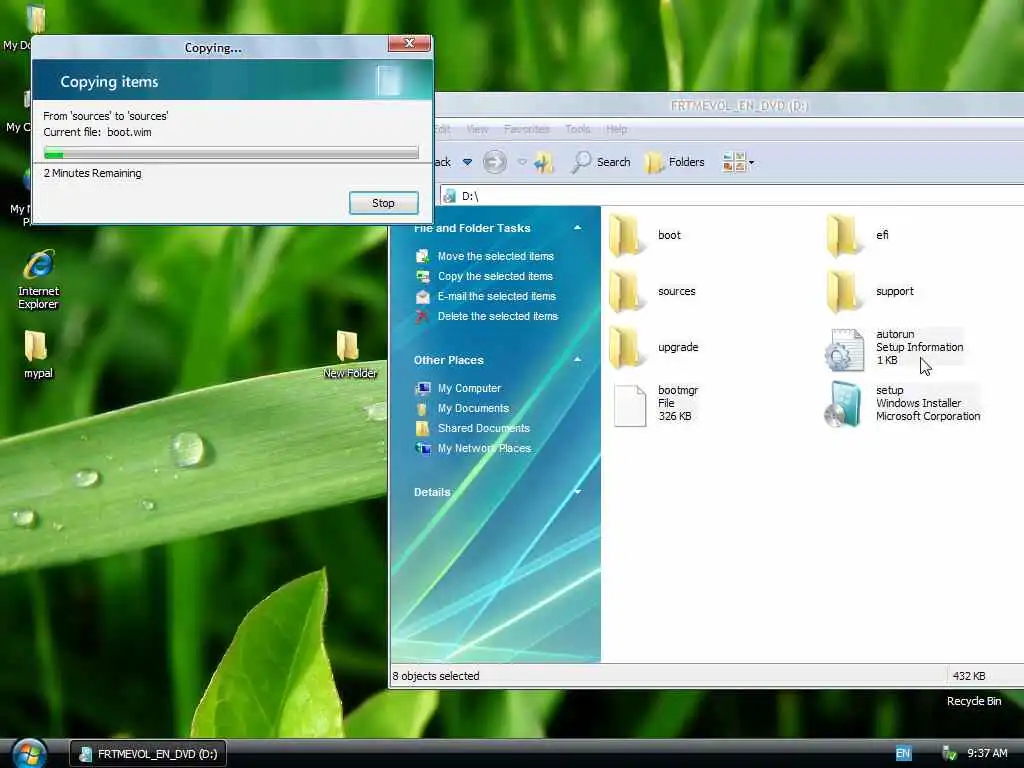The height and width of the screenshot is (768, 1024).
Task: Collapse Other Places section
Action: click(577, 360)
